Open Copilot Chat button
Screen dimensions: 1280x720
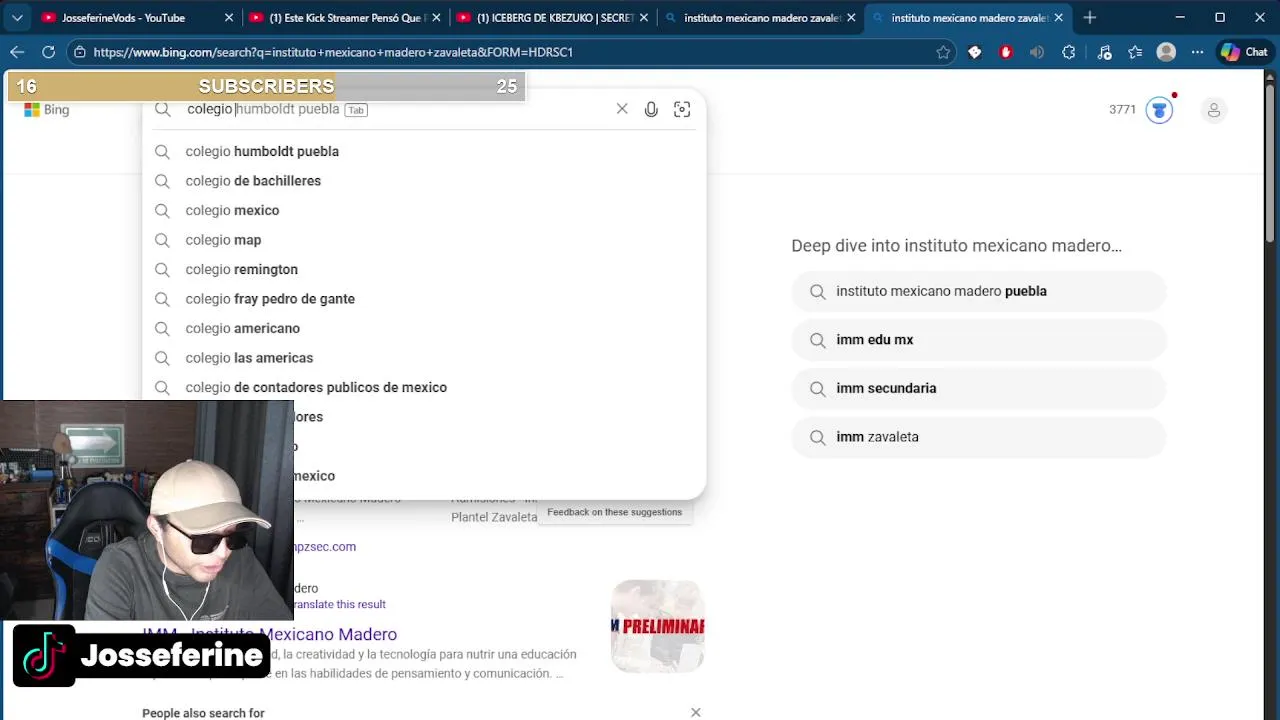coord(1243,52)
